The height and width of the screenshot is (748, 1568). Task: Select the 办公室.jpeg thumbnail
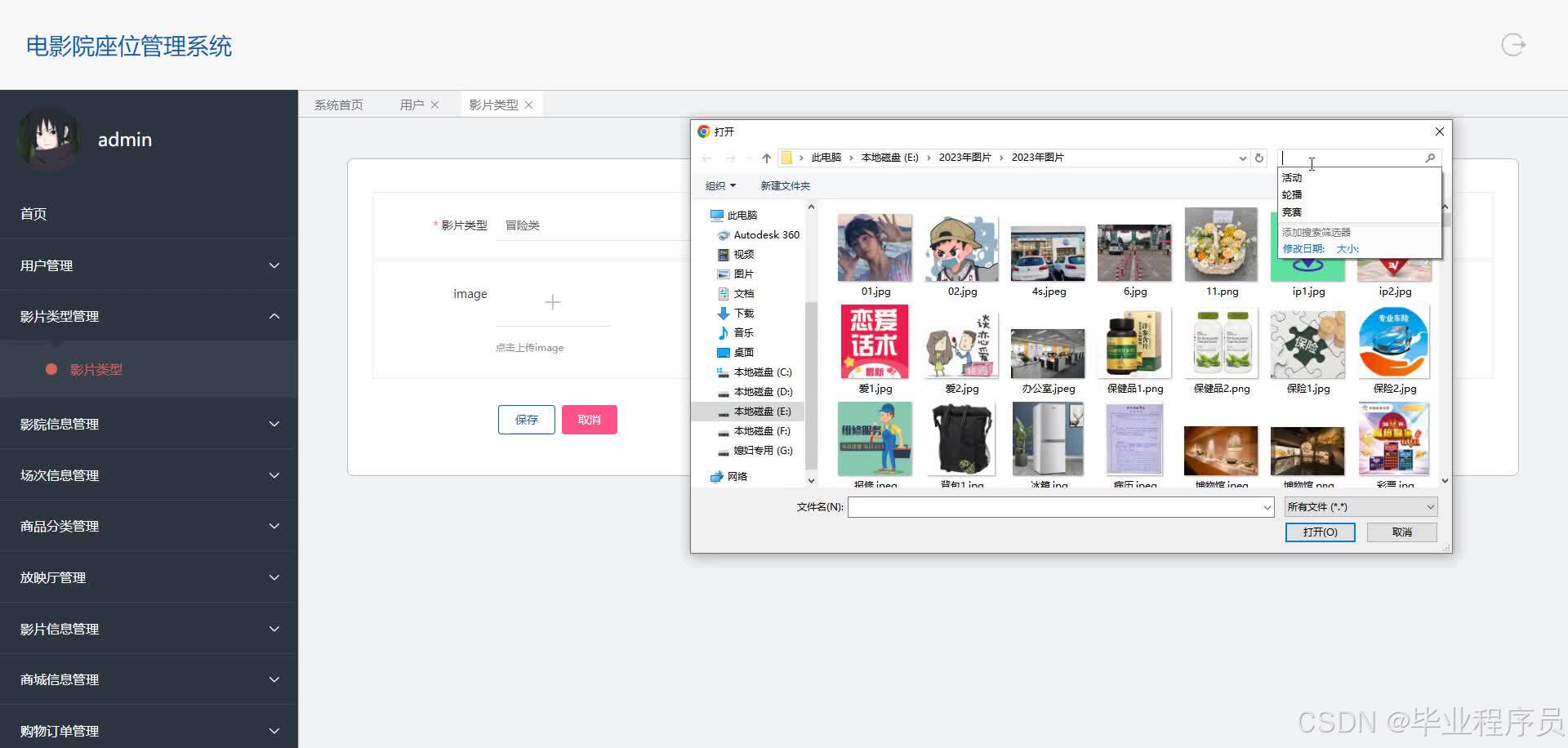tap(1049, 354)
